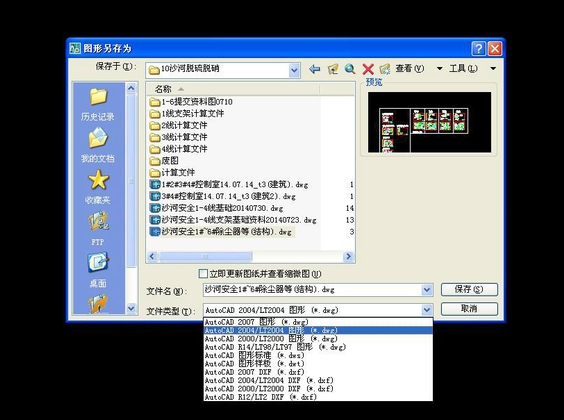Choose AutoCAD 2004/LT2004 图形 (*.dwg) option
This screenshot has width=564, height=420.
point(318,330)
